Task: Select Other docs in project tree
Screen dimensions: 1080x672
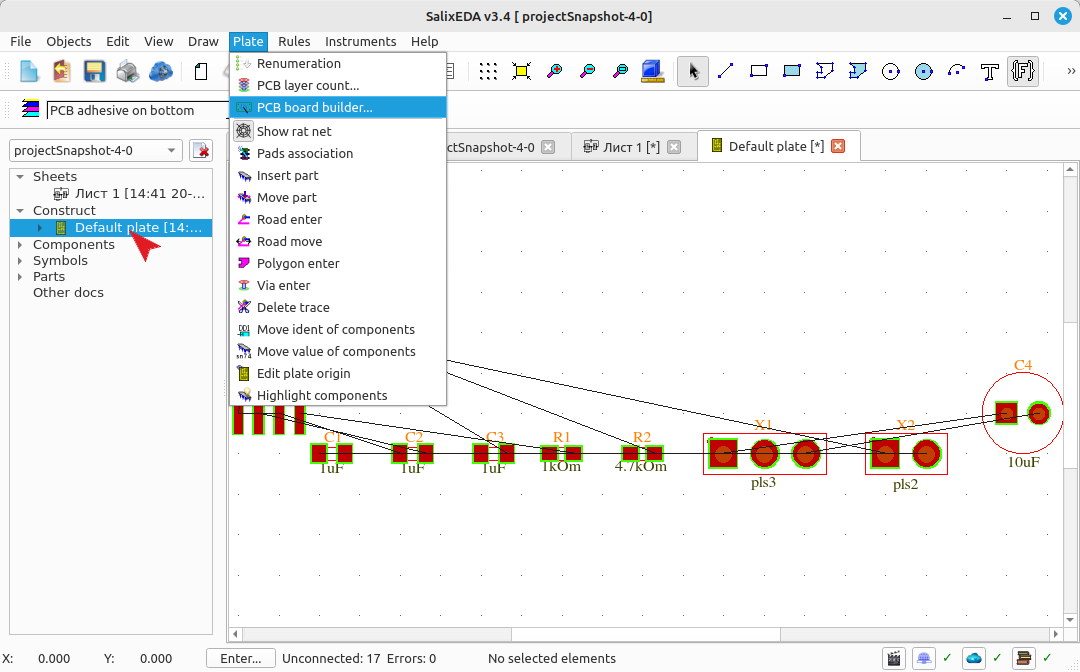Action: click(68, 293)
